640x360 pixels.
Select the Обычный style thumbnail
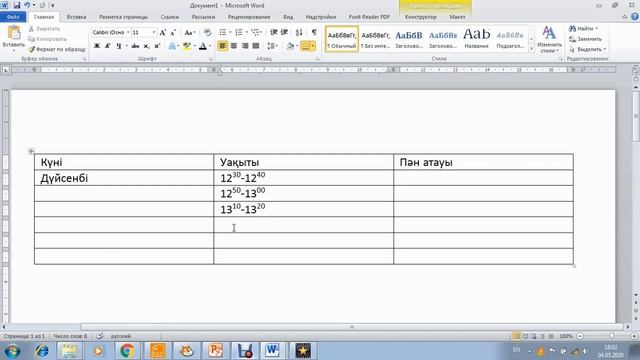(342, 39)
